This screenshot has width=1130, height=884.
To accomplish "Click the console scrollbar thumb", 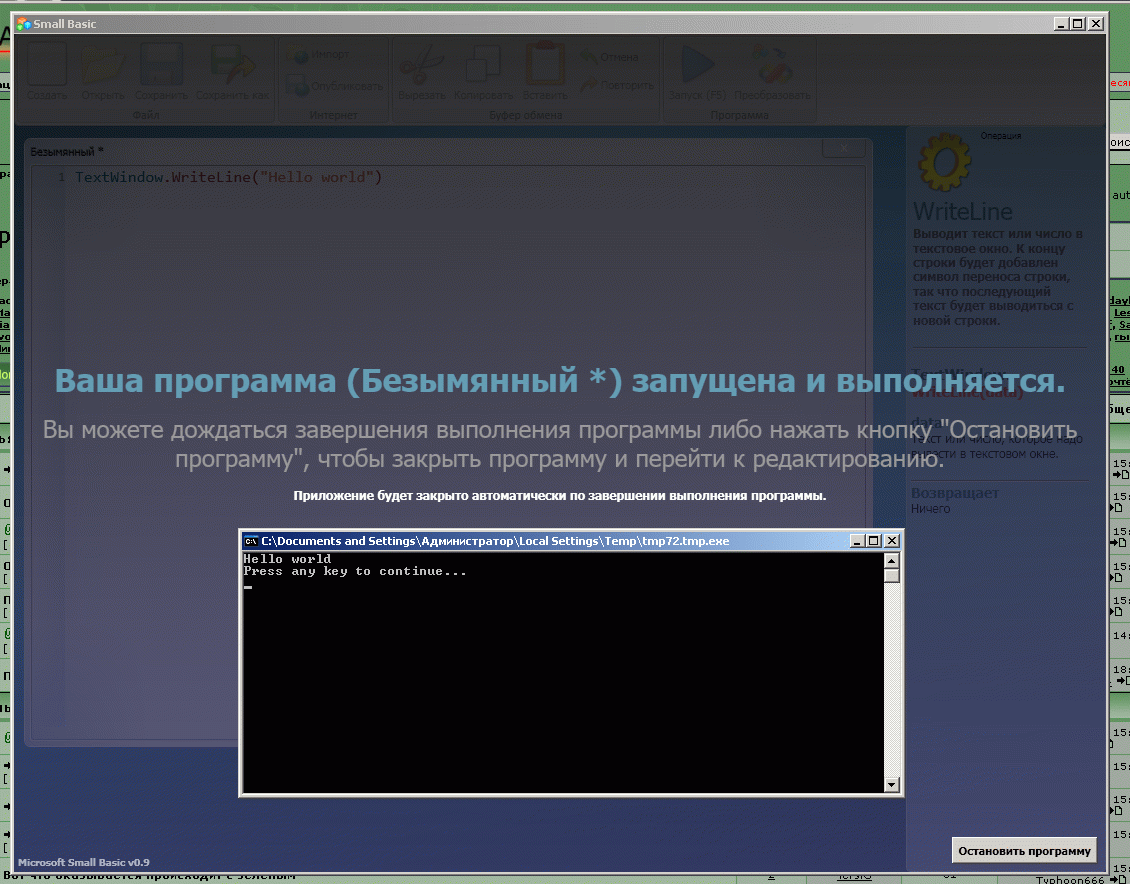I will pyautogui.click(x=891, y=576).
